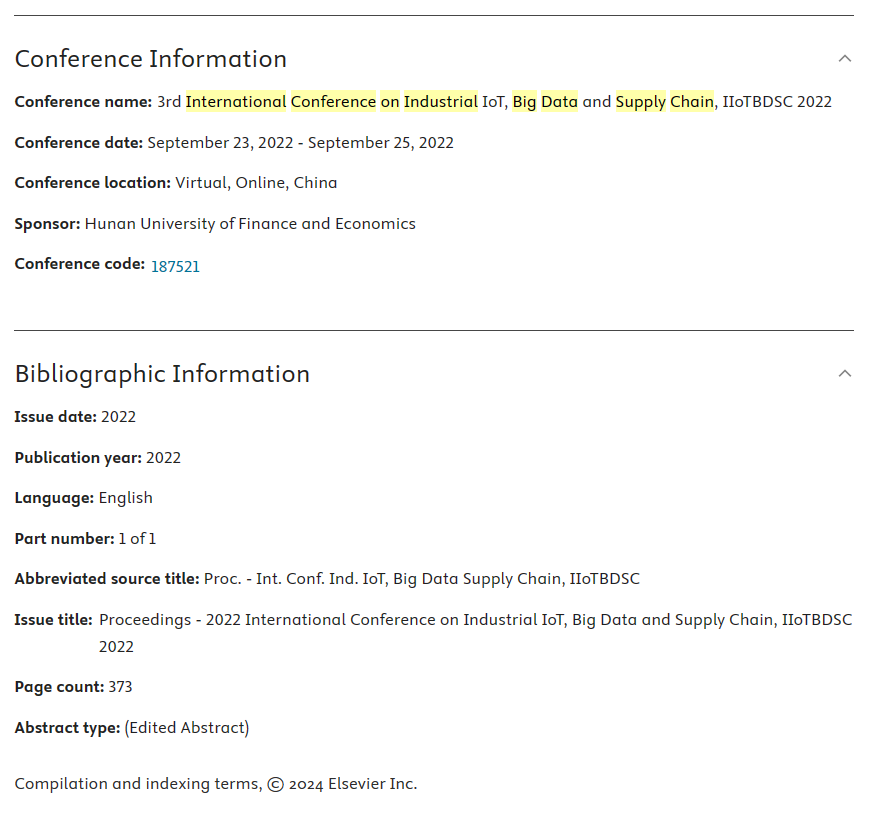The height and width of the screenshot is (817, 872).
Task: Click the highlighted word "Chain"
Action: click(x=691, y=102)
